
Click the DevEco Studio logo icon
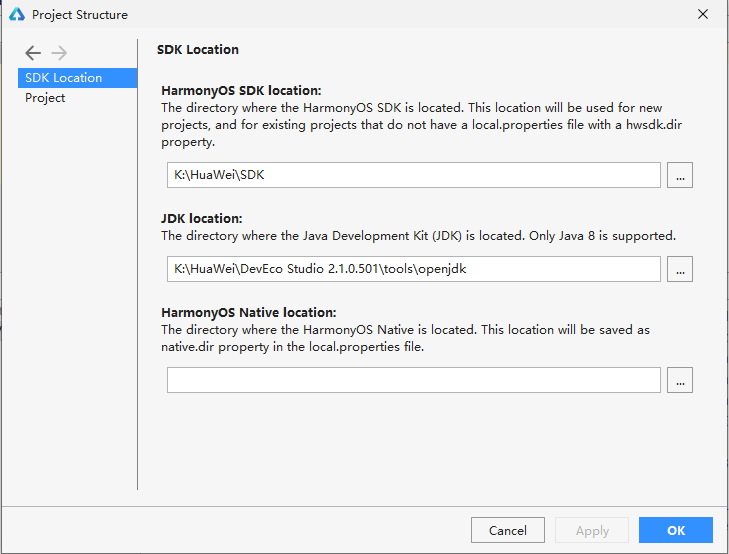coord(17,14)
